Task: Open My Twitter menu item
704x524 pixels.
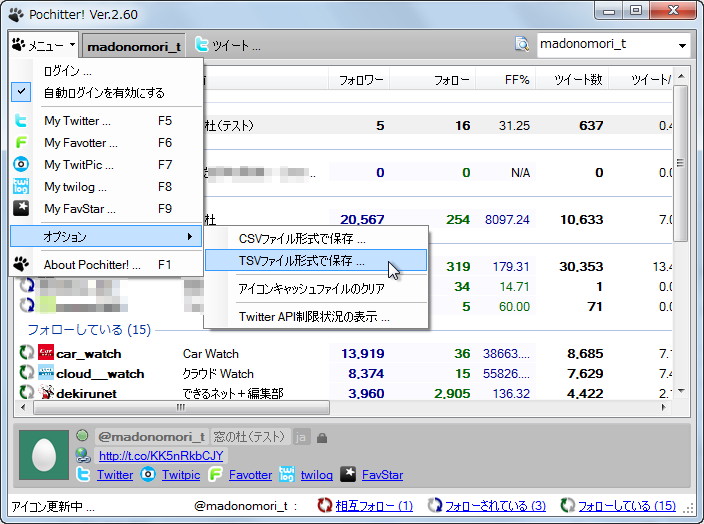Action: pyautogui.click(x=108, y=121)
